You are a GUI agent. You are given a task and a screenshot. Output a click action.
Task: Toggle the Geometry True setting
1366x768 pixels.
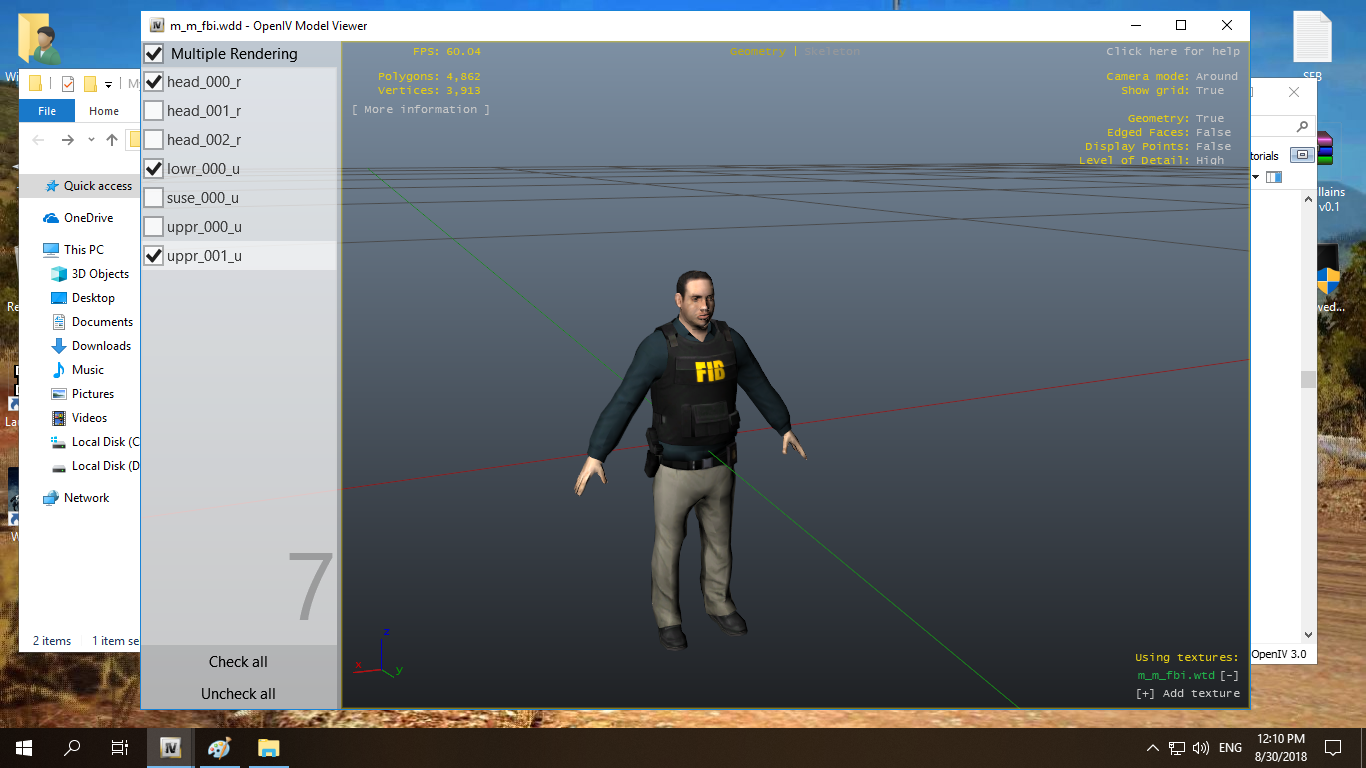(1210, 119)
